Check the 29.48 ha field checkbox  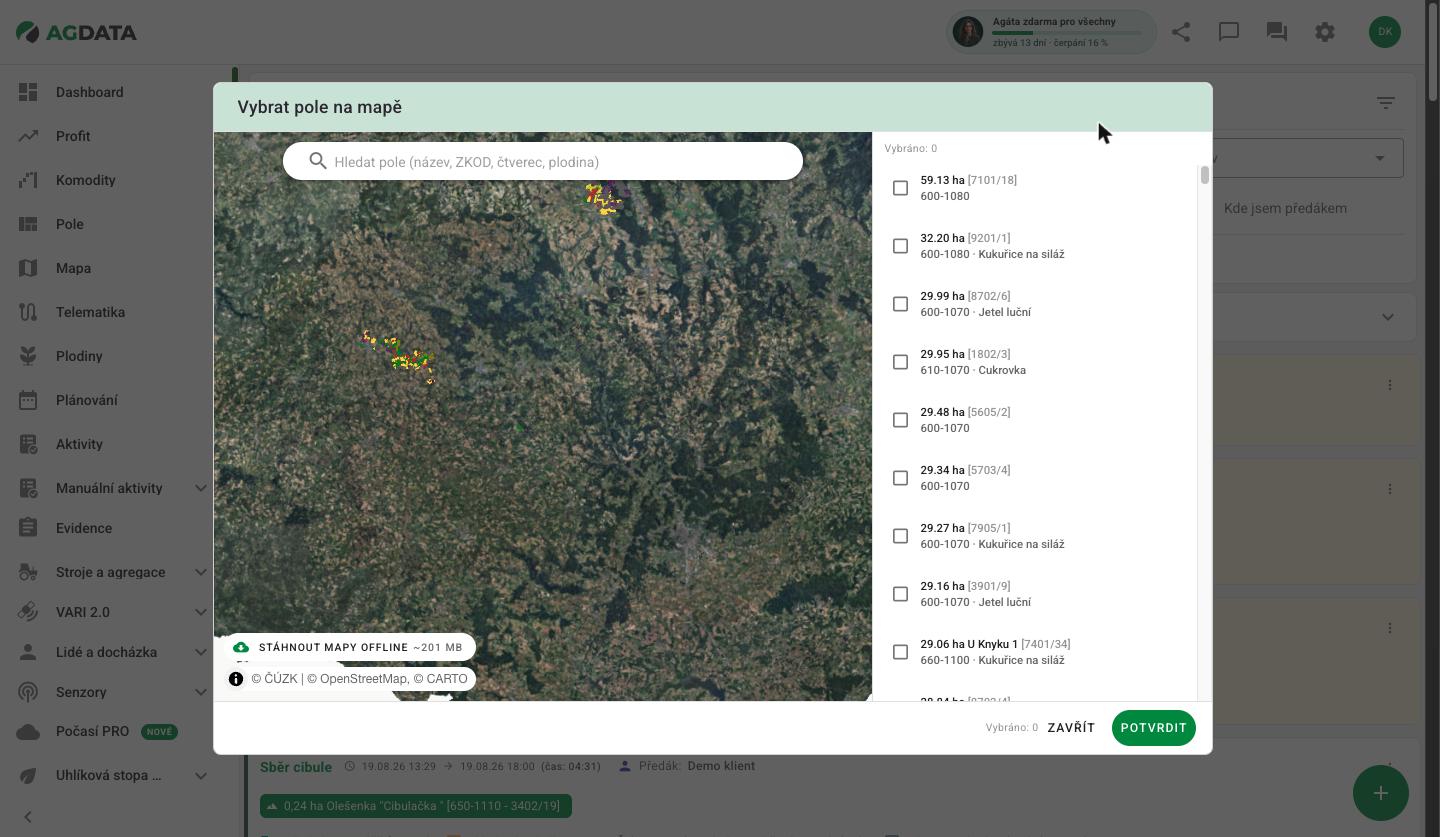(x=900, y=420)
